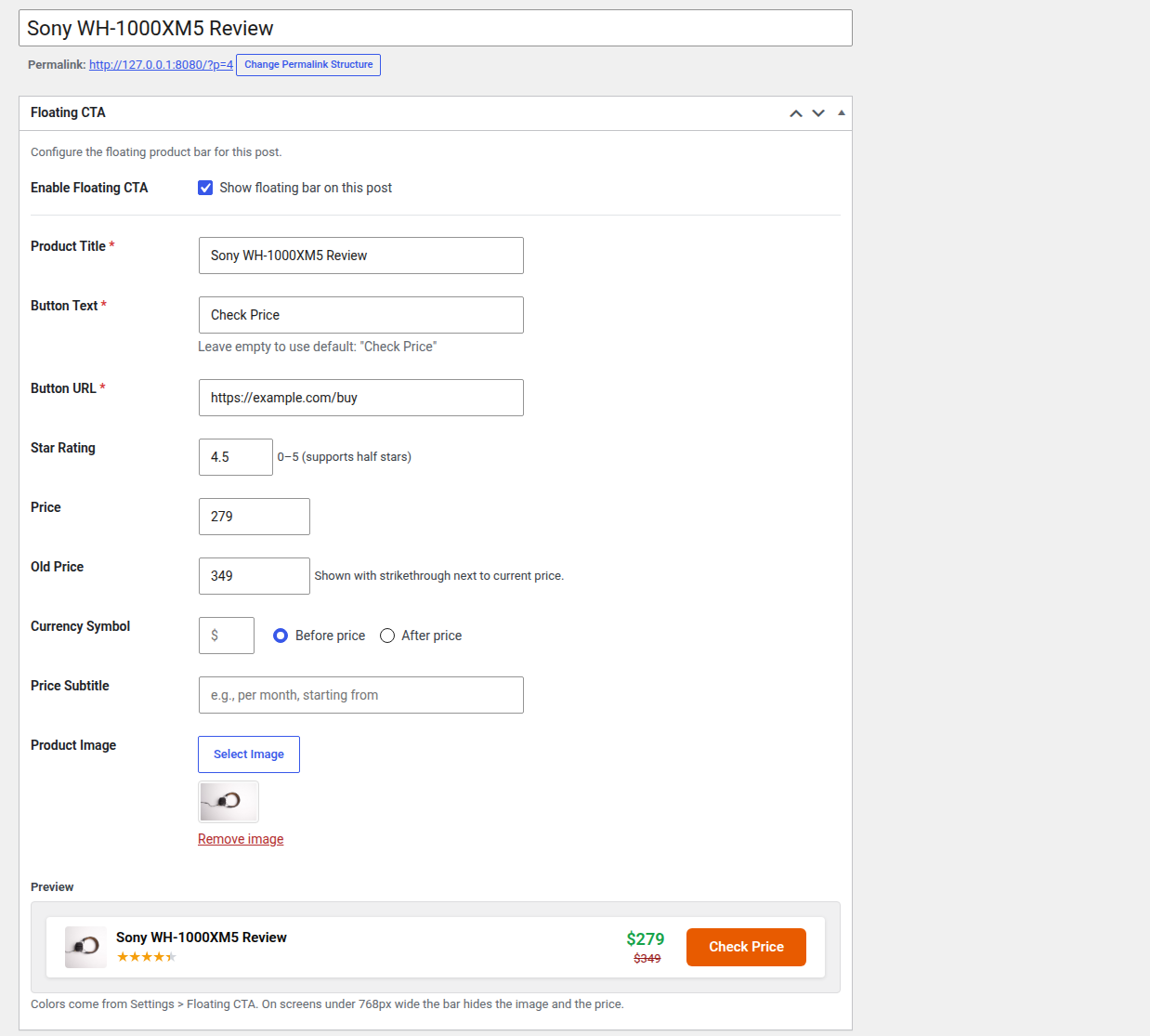Click the post title field
This screenshot has width=1150, height=1036.
[436, 28]
